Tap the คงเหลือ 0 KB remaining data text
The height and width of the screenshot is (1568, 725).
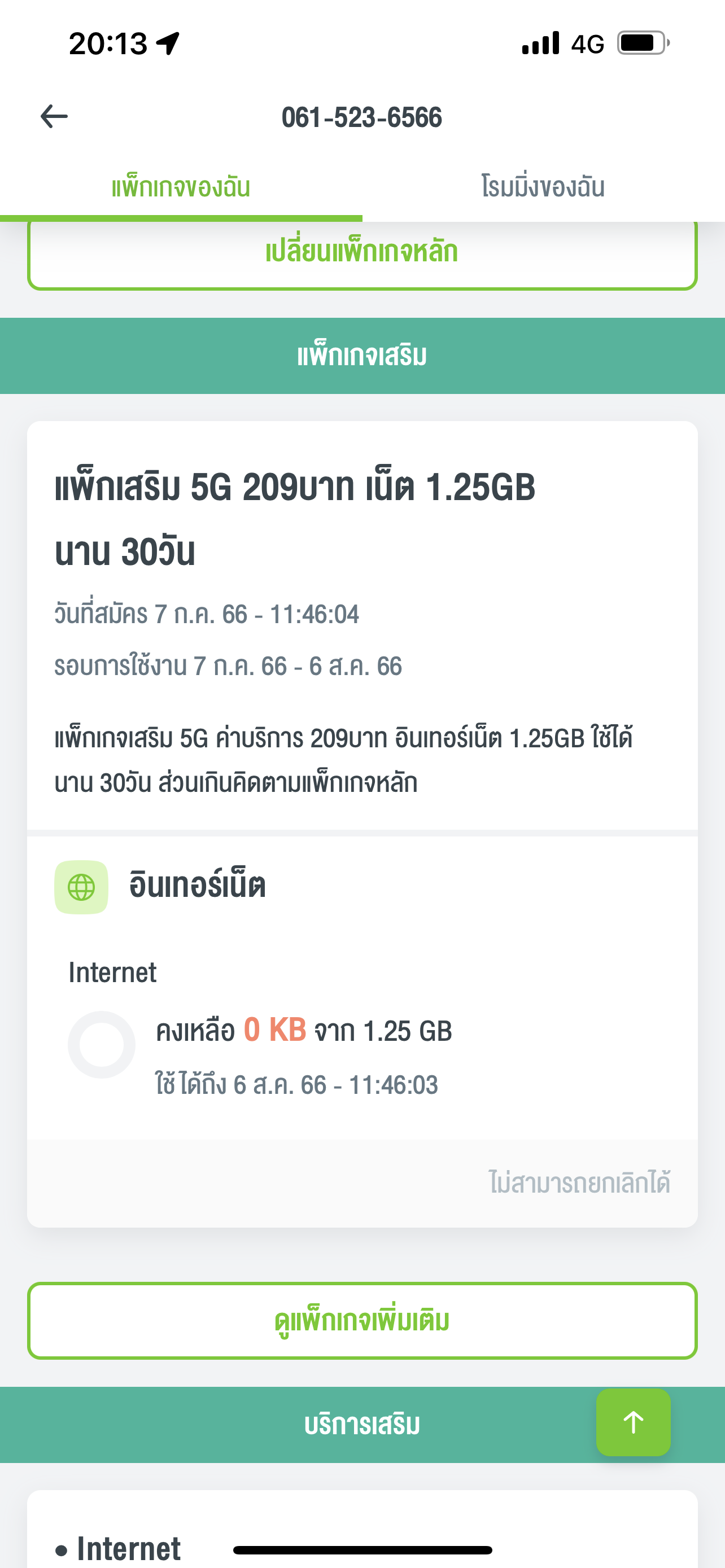point(304,1031)
